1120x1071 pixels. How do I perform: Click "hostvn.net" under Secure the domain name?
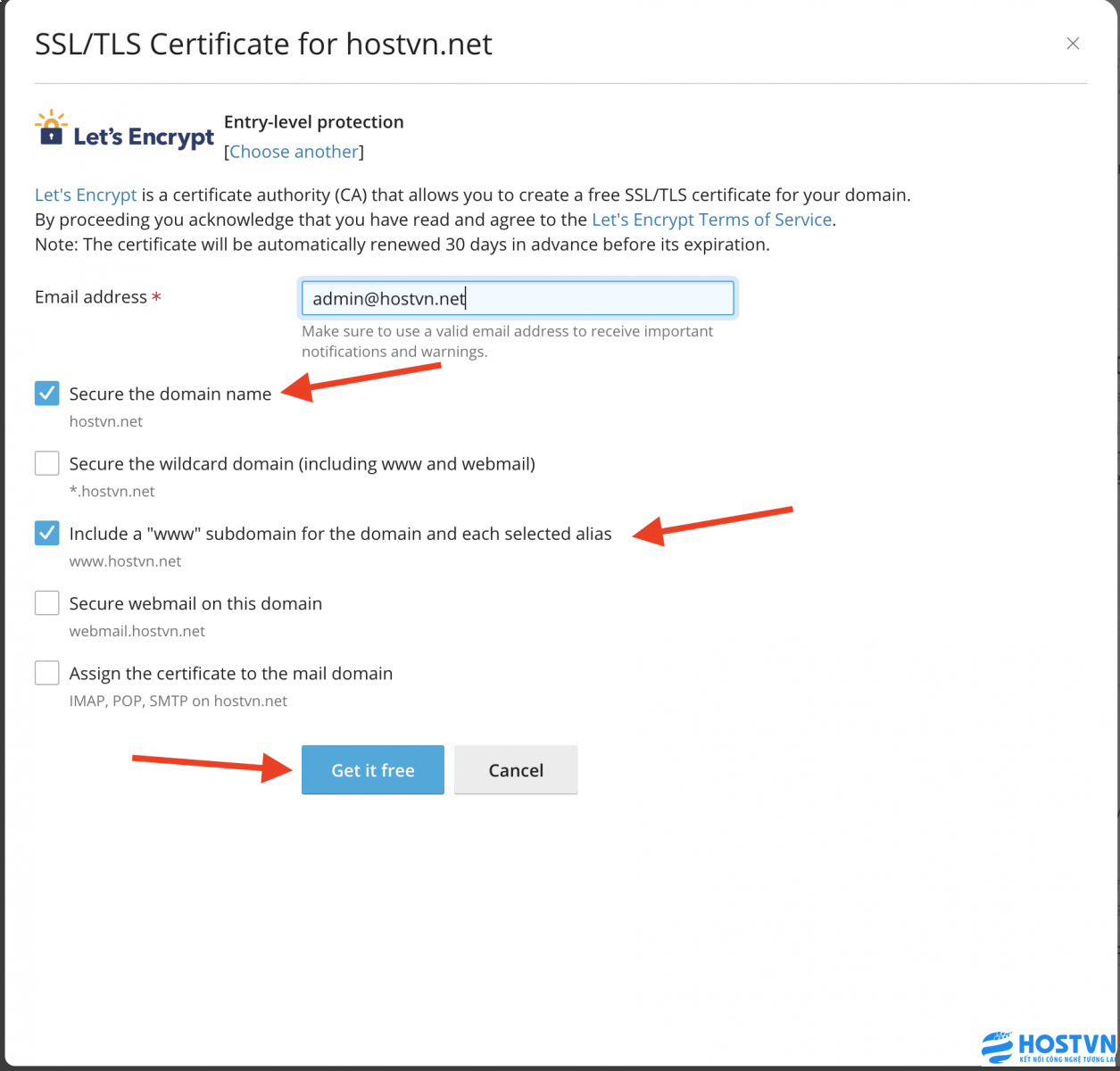[x=106, y=421]
